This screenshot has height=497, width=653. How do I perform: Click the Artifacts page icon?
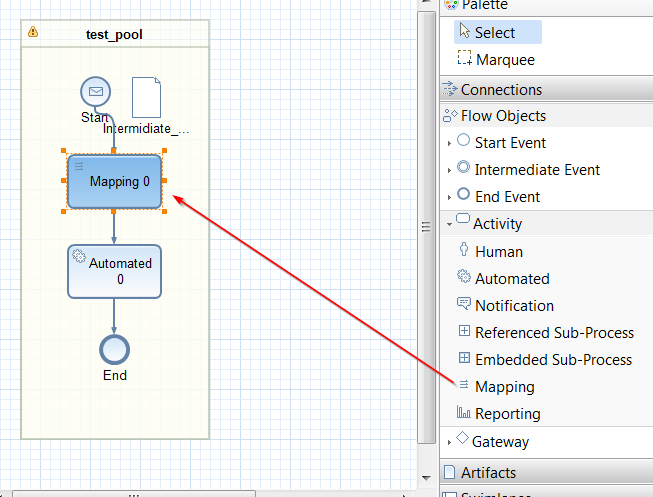tap(450, 472)
